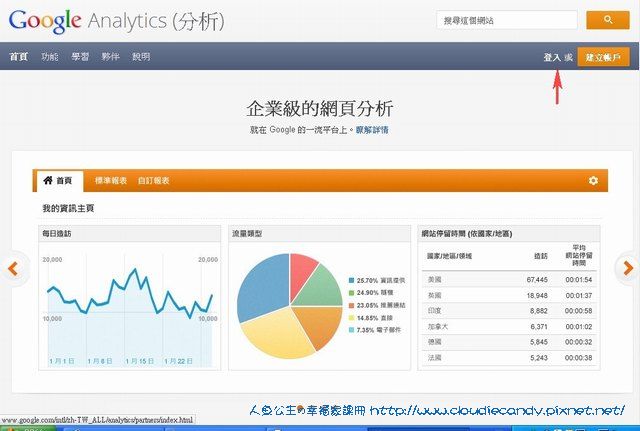Click the 流量類型 chart title
640x431 pixels.
tap(247, 233)
